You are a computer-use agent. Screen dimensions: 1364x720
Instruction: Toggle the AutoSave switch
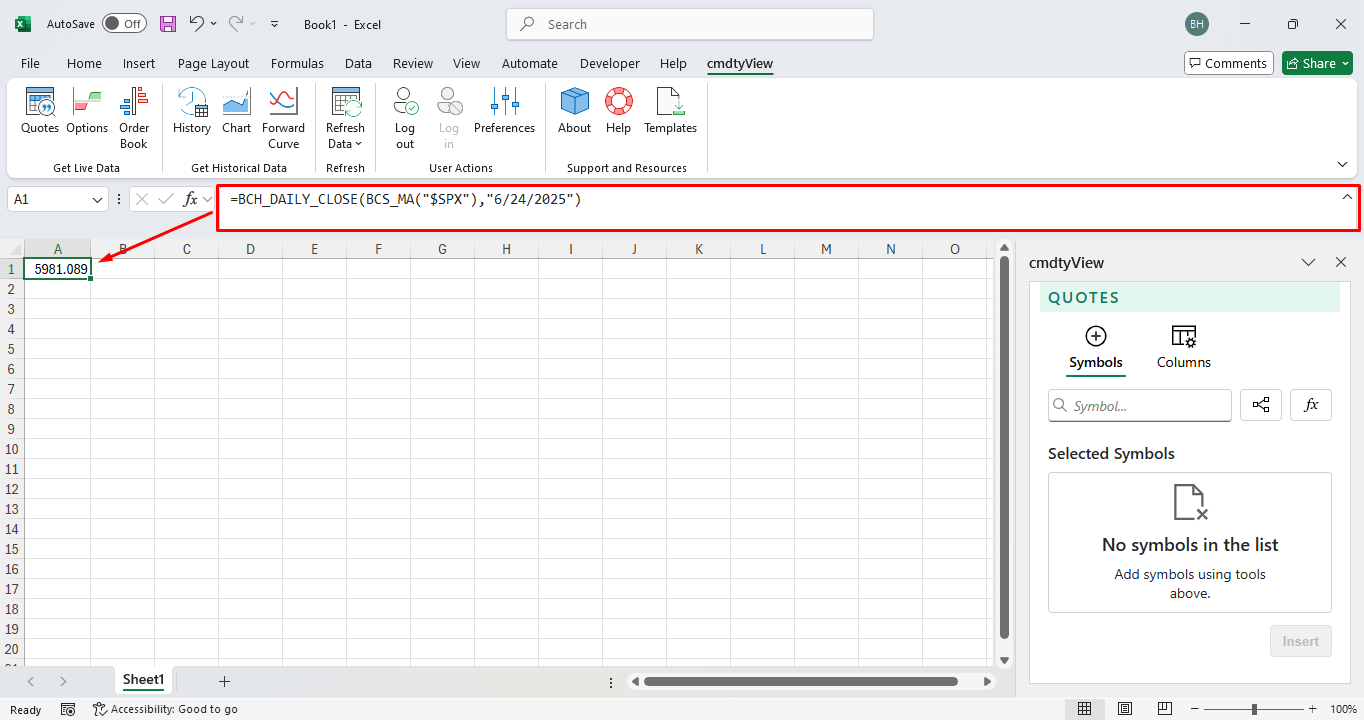pos(124,24)
